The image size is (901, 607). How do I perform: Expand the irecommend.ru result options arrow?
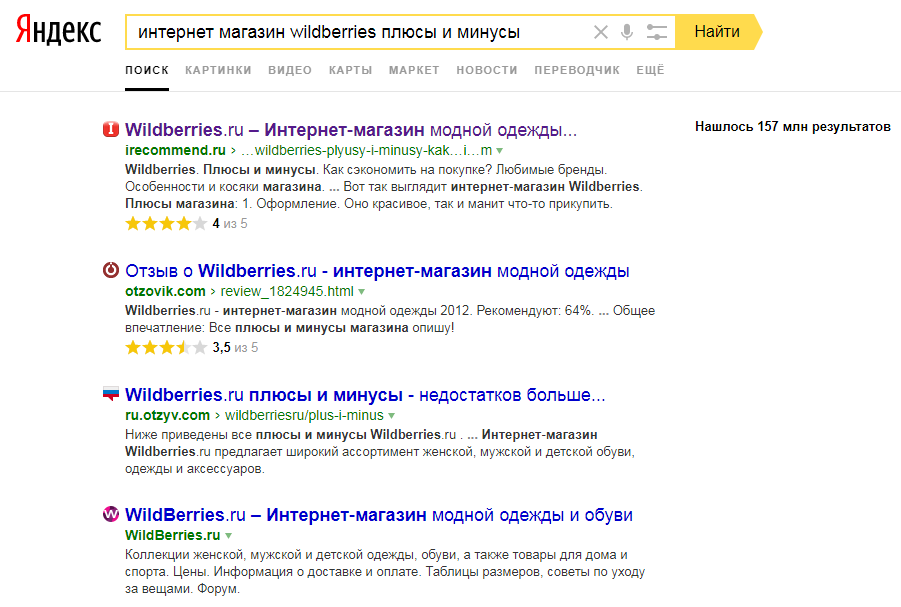tap(500, 151)
